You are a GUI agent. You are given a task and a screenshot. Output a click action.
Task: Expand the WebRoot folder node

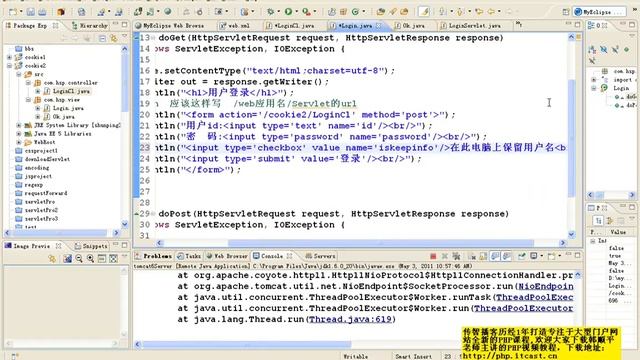tap(19, 142)
